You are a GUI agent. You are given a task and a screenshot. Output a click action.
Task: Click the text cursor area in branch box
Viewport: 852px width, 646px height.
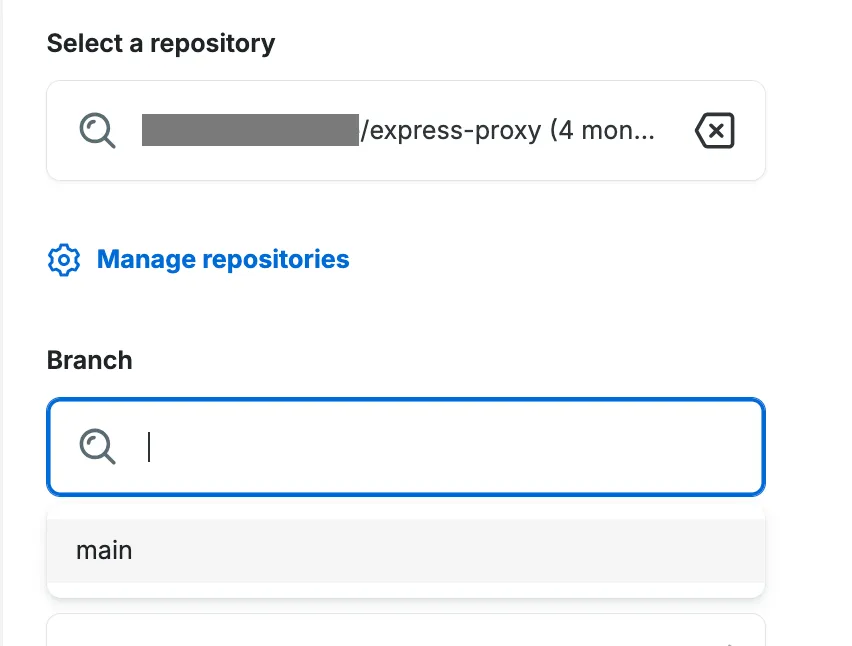coord(148,447)
